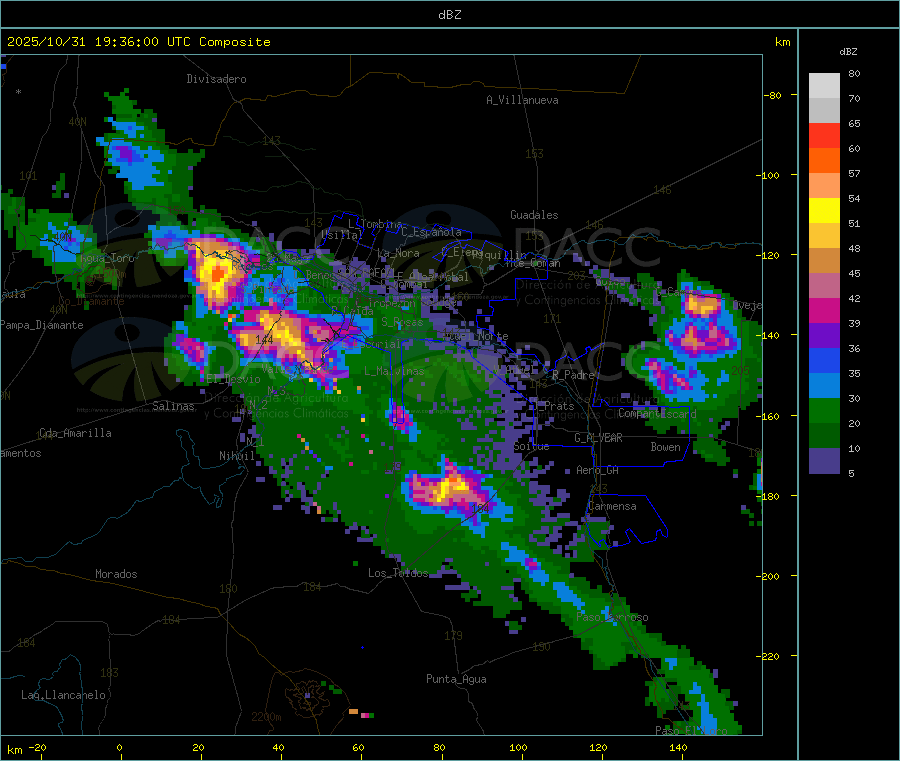Screen dimensions: 900x761
Task: Click the 2200m elevation label near the volcano
Action: pyautogui.click(x=266, y=717)
